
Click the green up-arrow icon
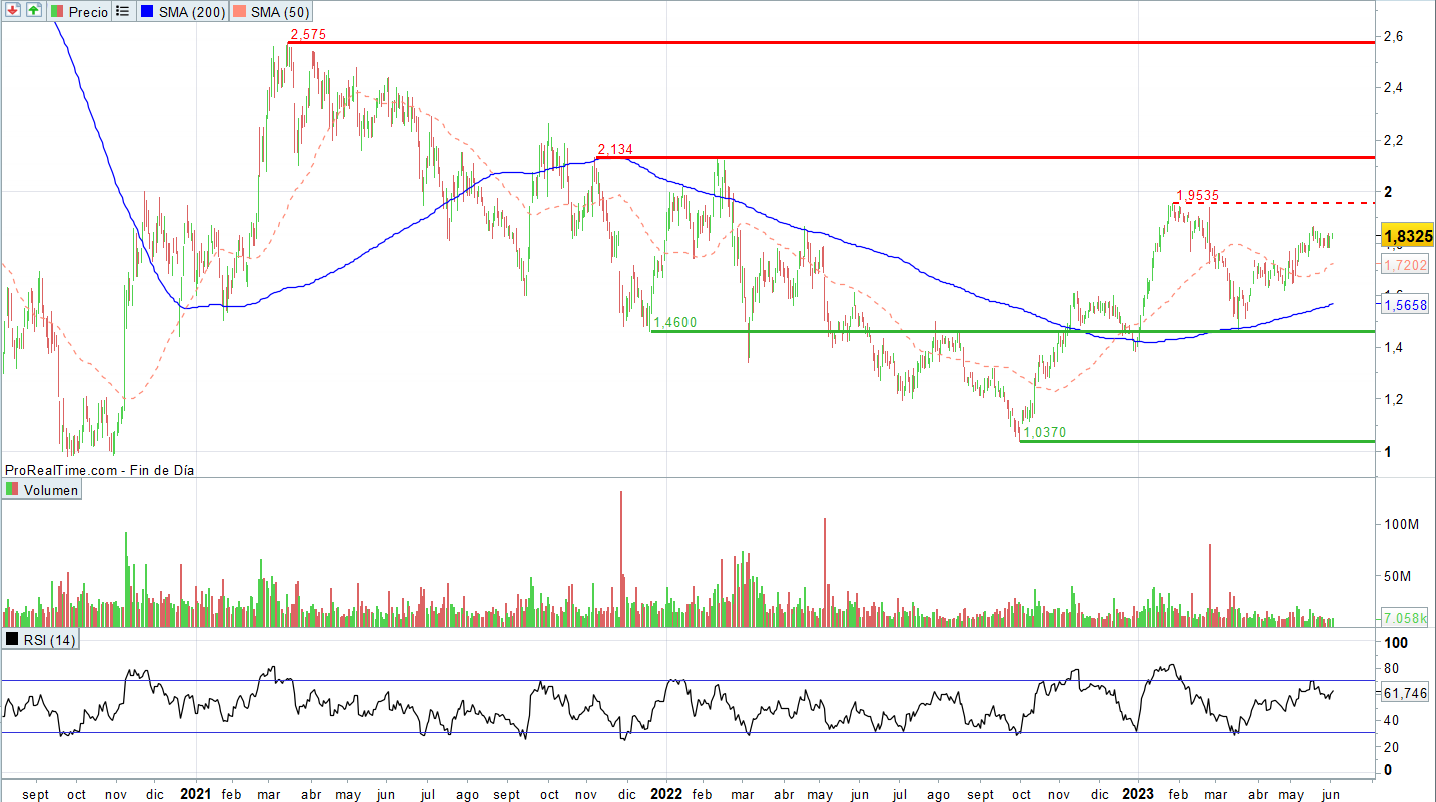click(34, 11)
